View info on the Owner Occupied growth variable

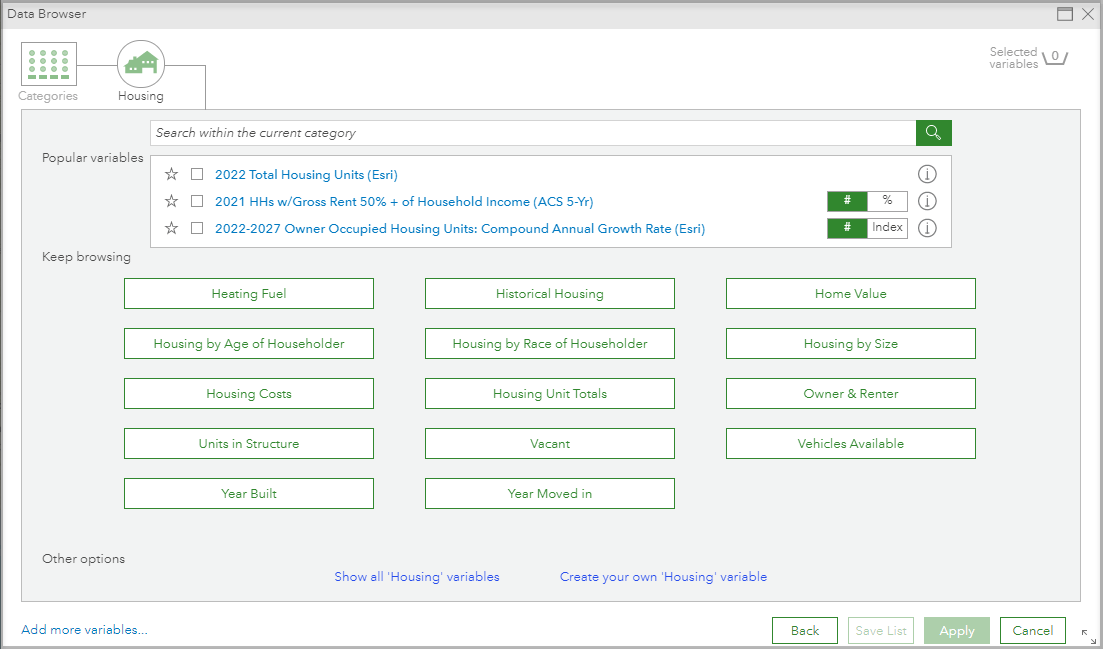pos(927,227)
